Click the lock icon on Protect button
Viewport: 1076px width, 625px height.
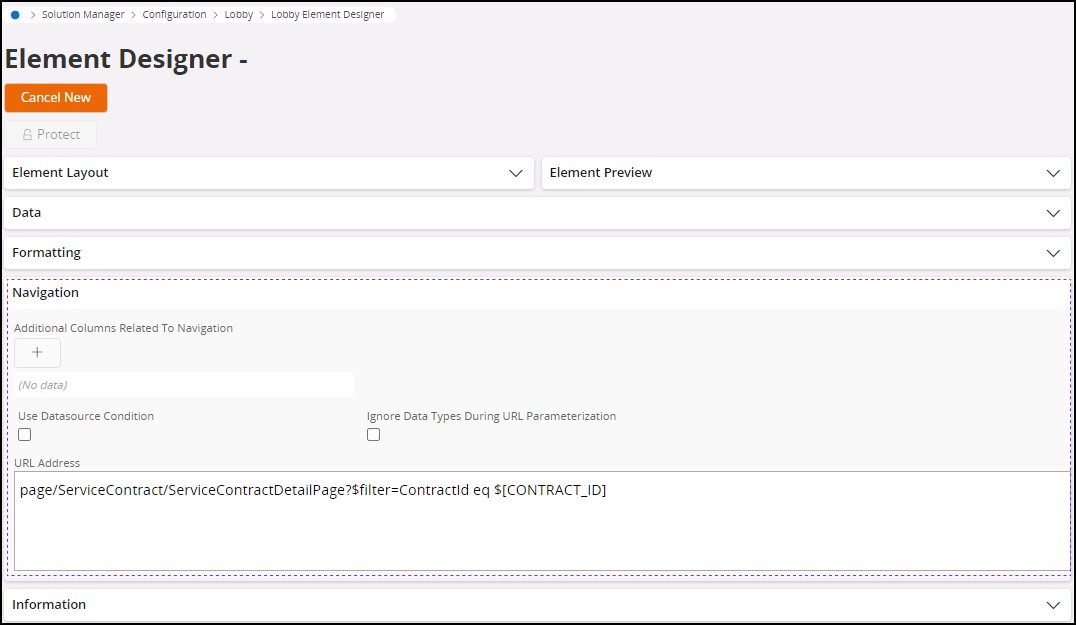(x=27, y=135)
